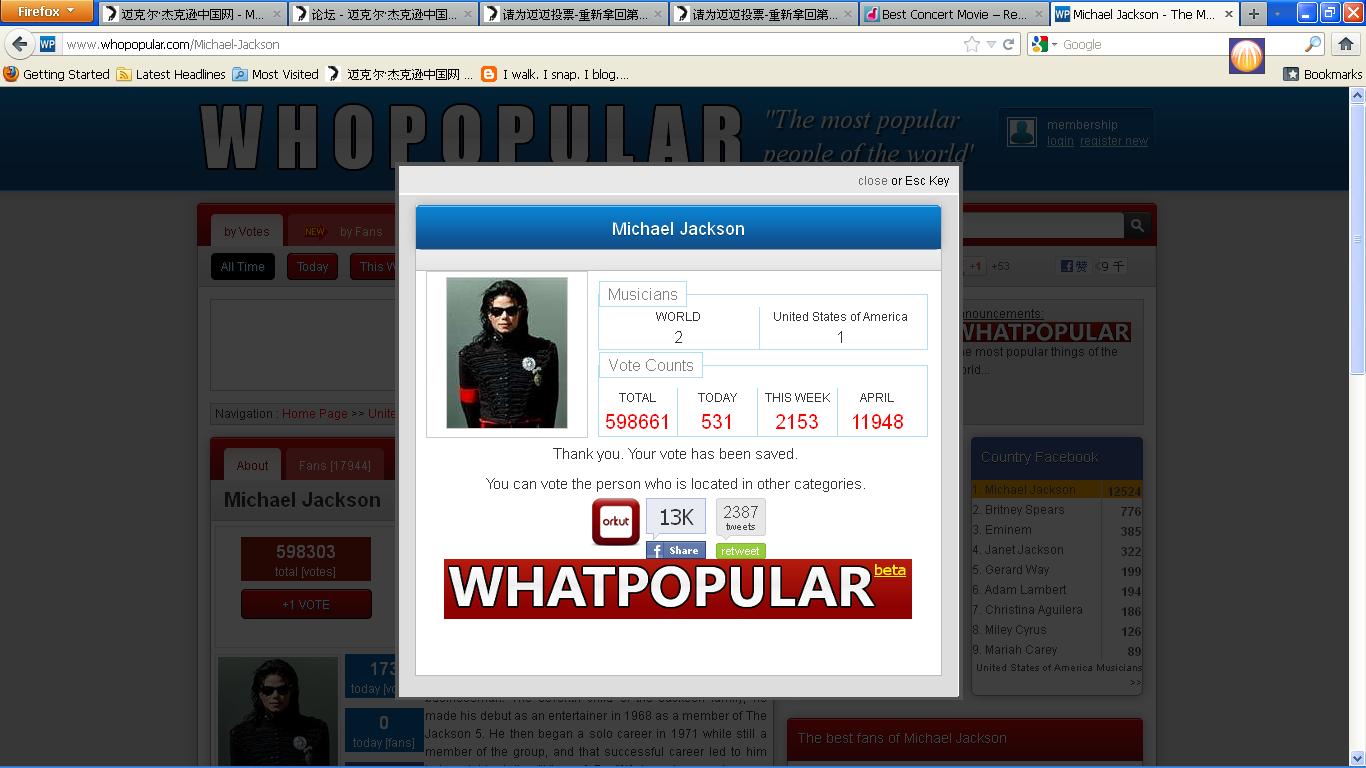1366x768 pixels.
Task: Open the Firefox menu dropdown
Action: click(46, 12)
